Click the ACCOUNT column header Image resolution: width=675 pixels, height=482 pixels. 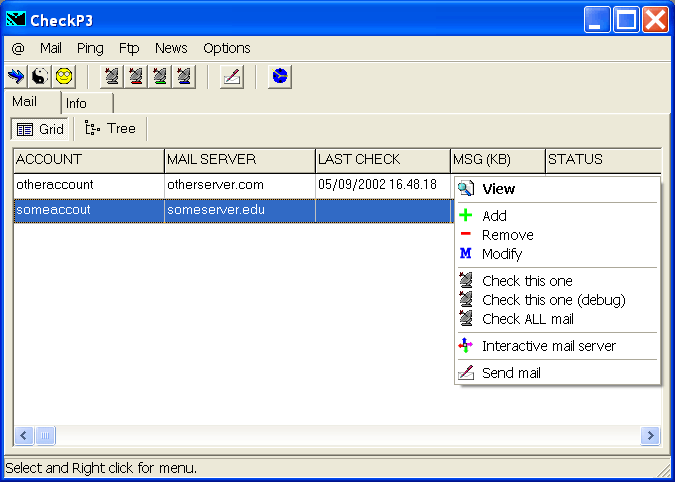(89, 160)
